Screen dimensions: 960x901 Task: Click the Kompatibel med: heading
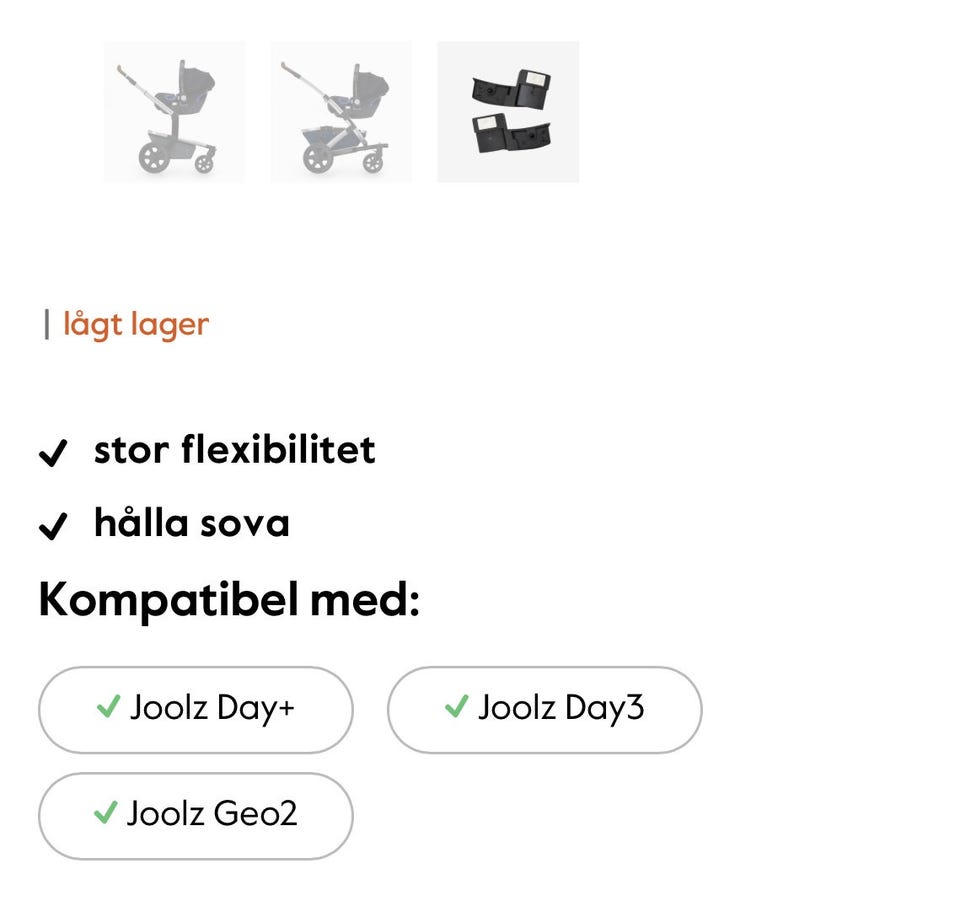pos(228,601)
